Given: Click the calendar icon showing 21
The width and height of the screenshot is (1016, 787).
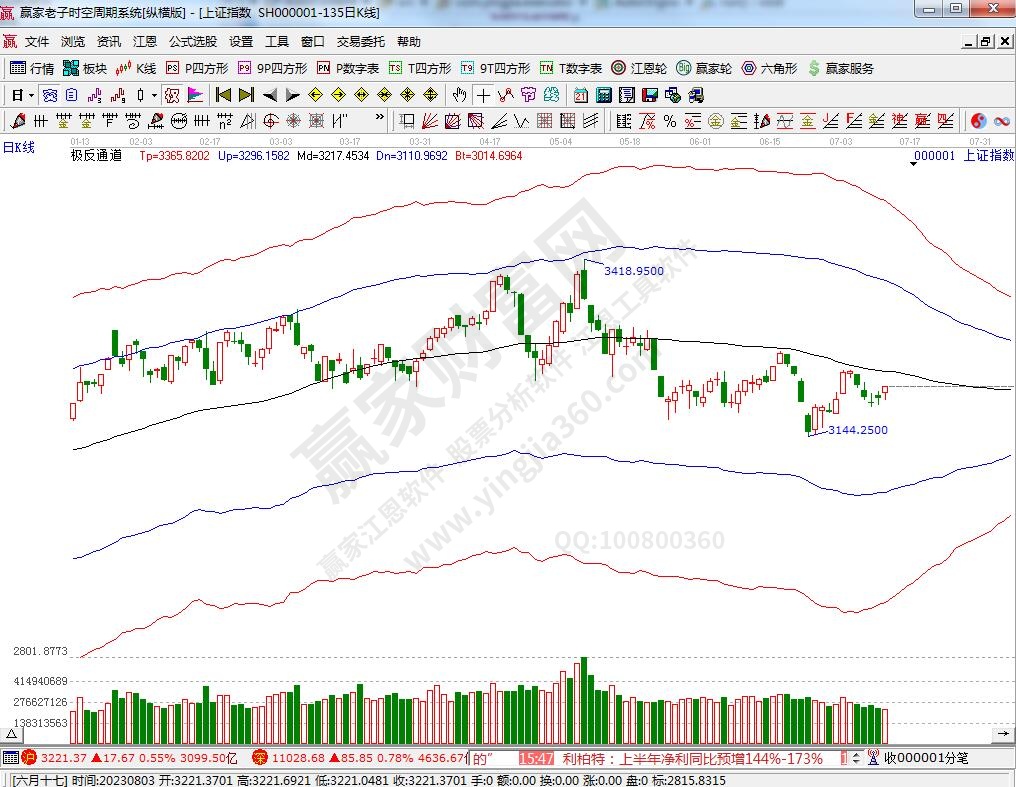Looking at the screenshot, I should pos(581,95).
